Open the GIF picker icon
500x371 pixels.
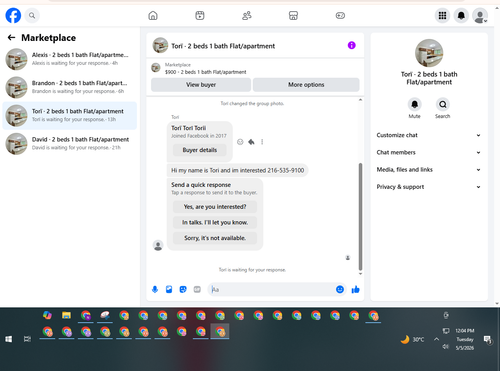coord(197,289)
